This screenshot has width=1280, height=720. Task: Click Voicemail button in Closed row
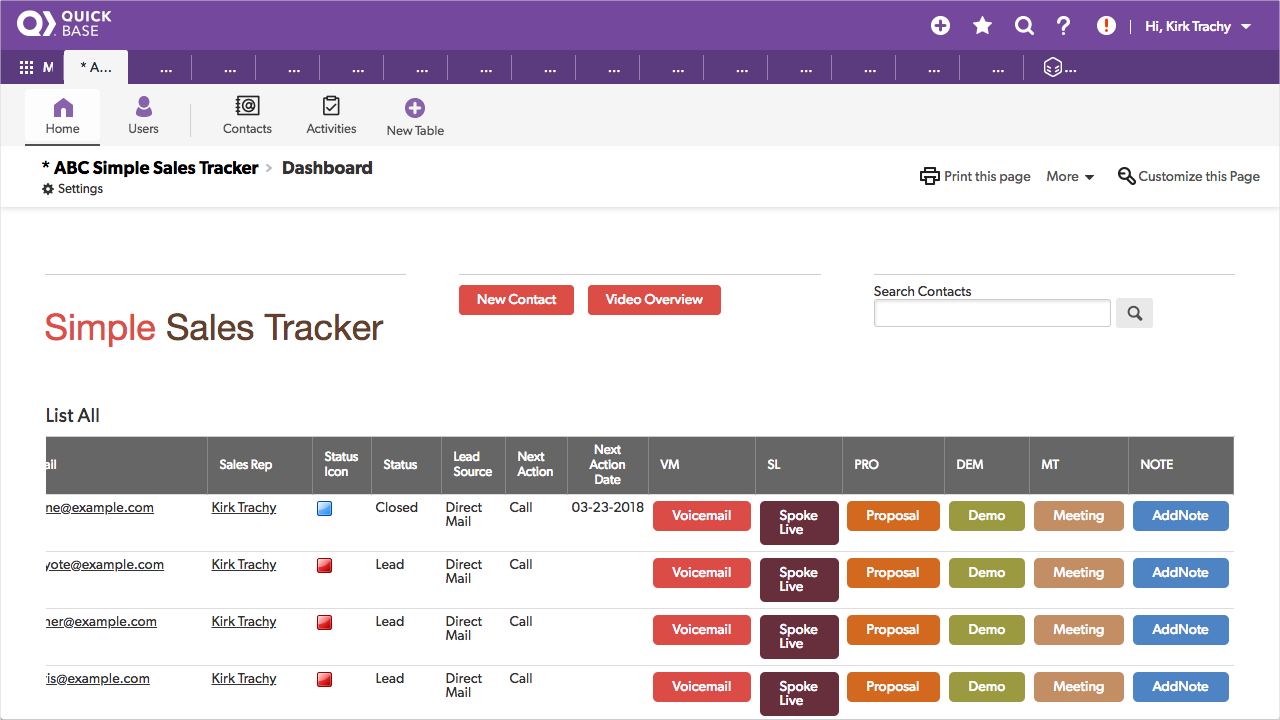pyautogui.click(x=701, y=516)
